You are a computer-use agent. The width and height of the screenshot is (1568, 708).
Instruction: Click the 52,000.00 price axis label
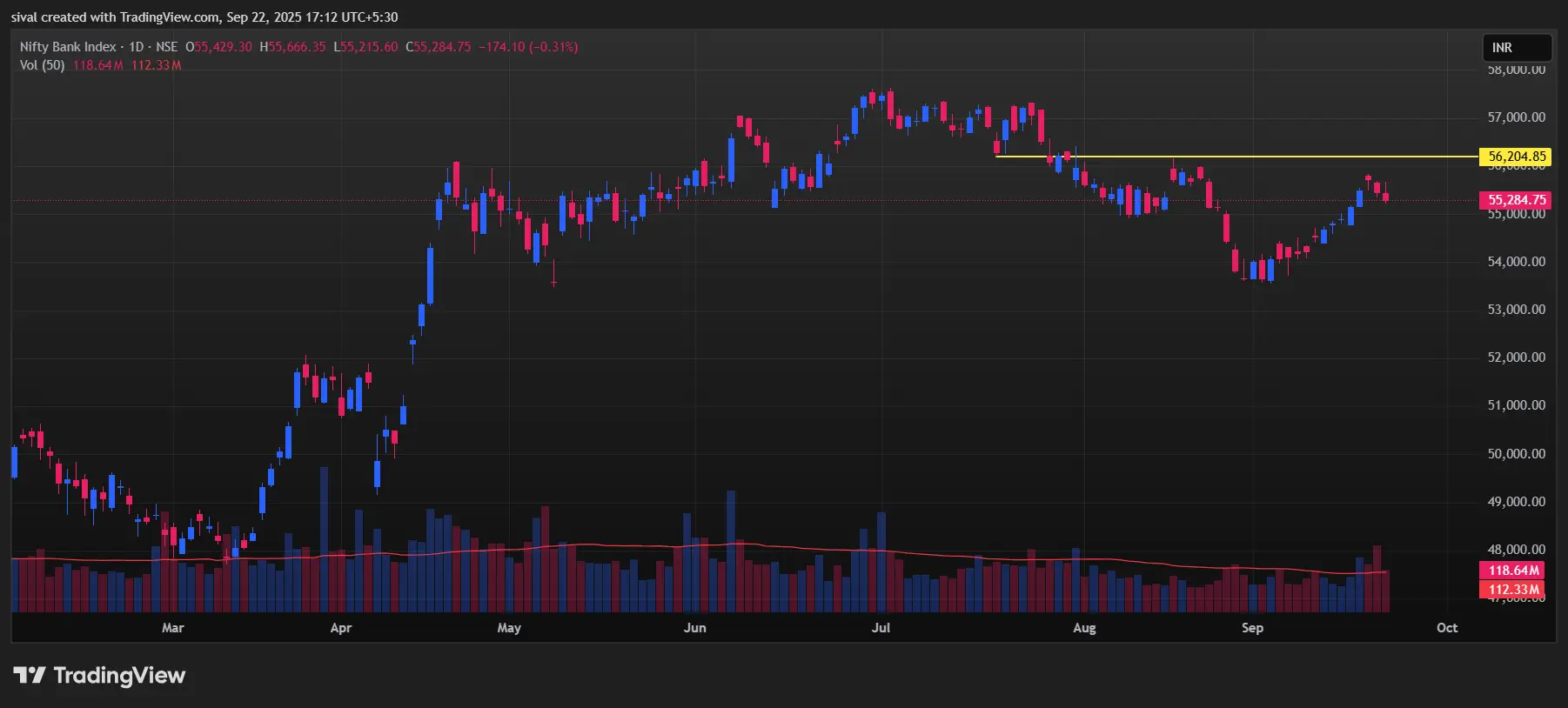(x=1517, y=357)
